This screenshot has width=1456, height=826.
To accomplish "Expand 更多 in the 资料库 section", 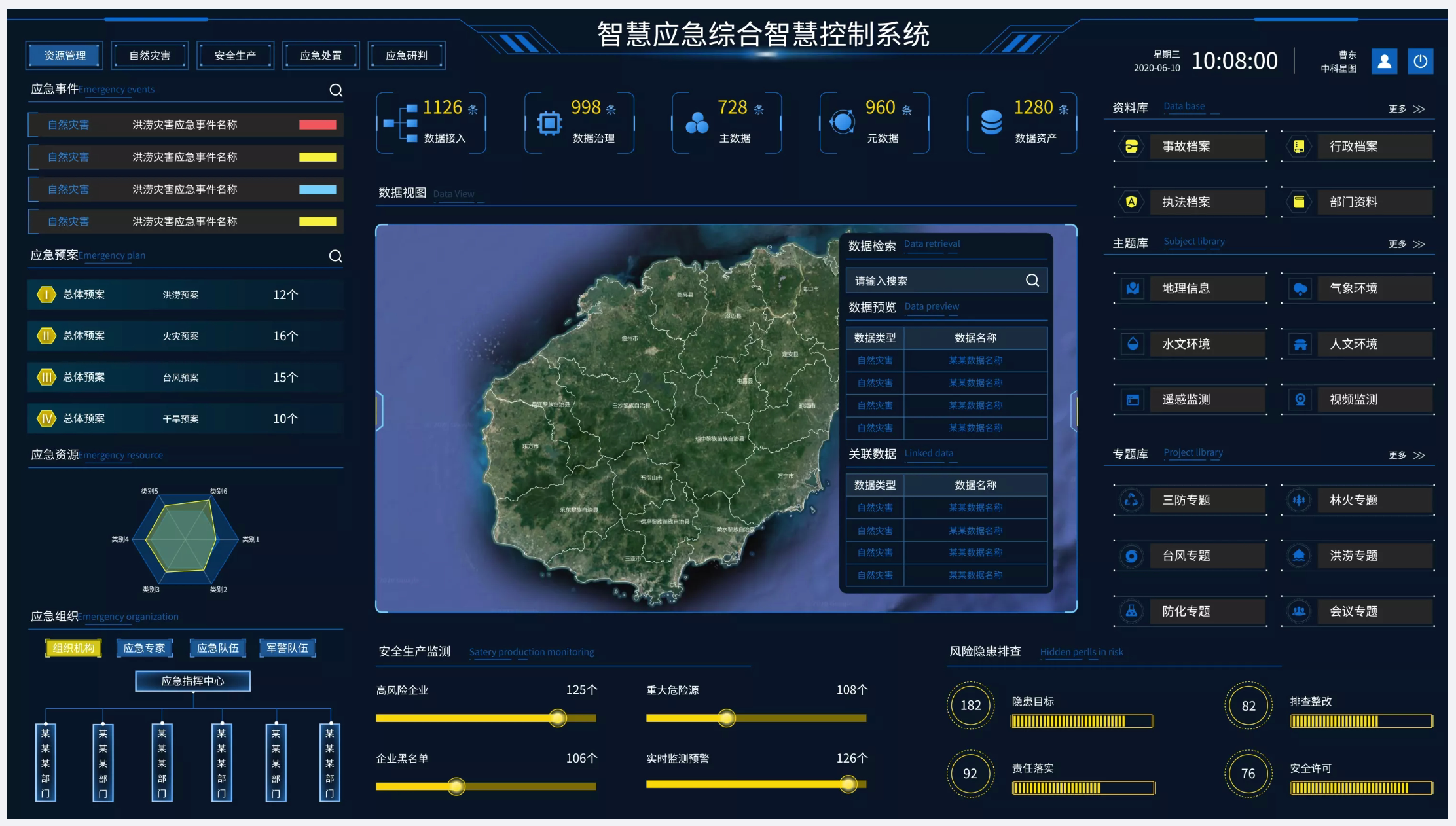I will point(1407,109).
